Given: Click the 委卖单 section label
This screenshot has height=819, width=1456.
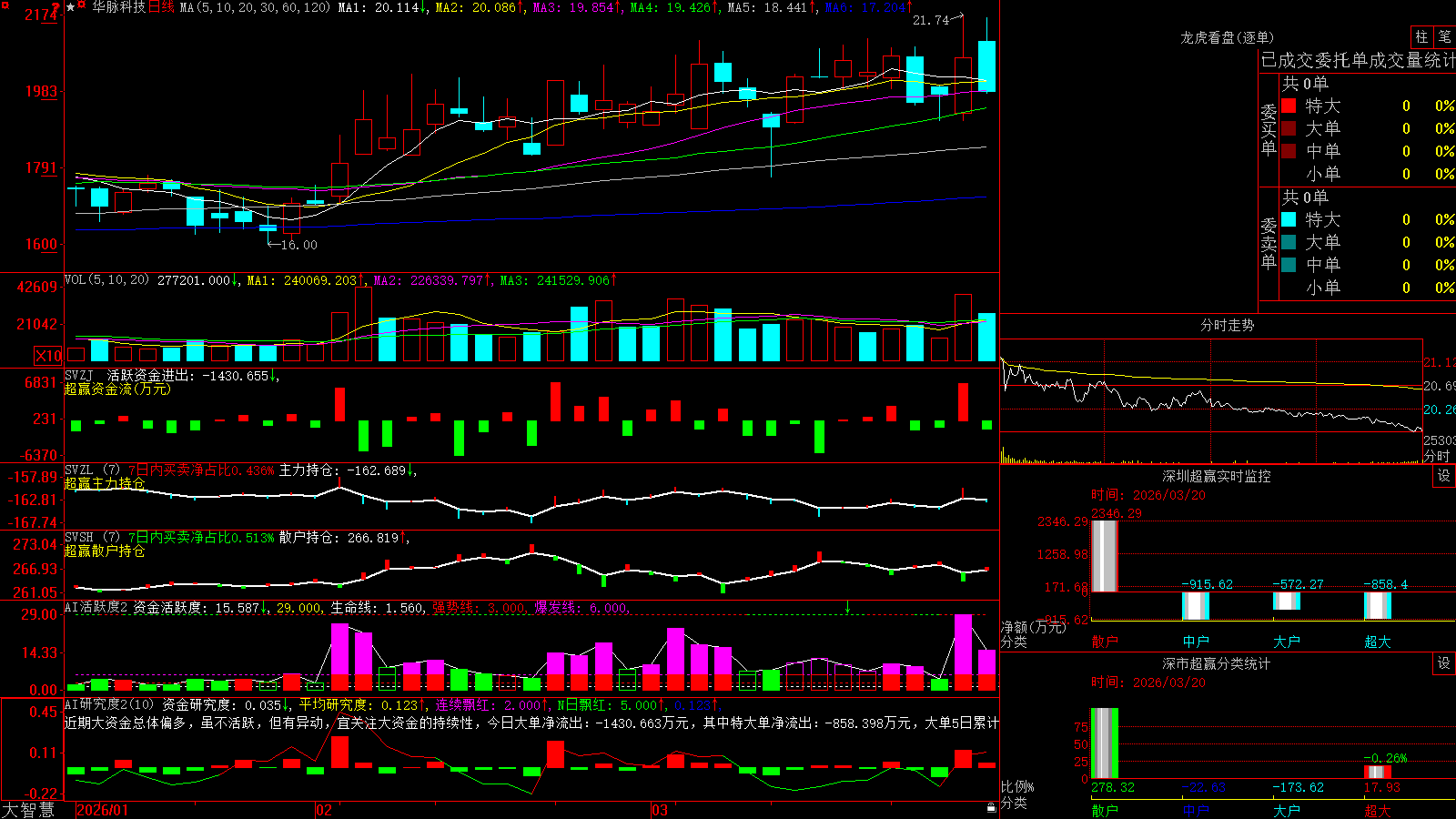Looking at the screenshot, I should [x=1269, y=243].
